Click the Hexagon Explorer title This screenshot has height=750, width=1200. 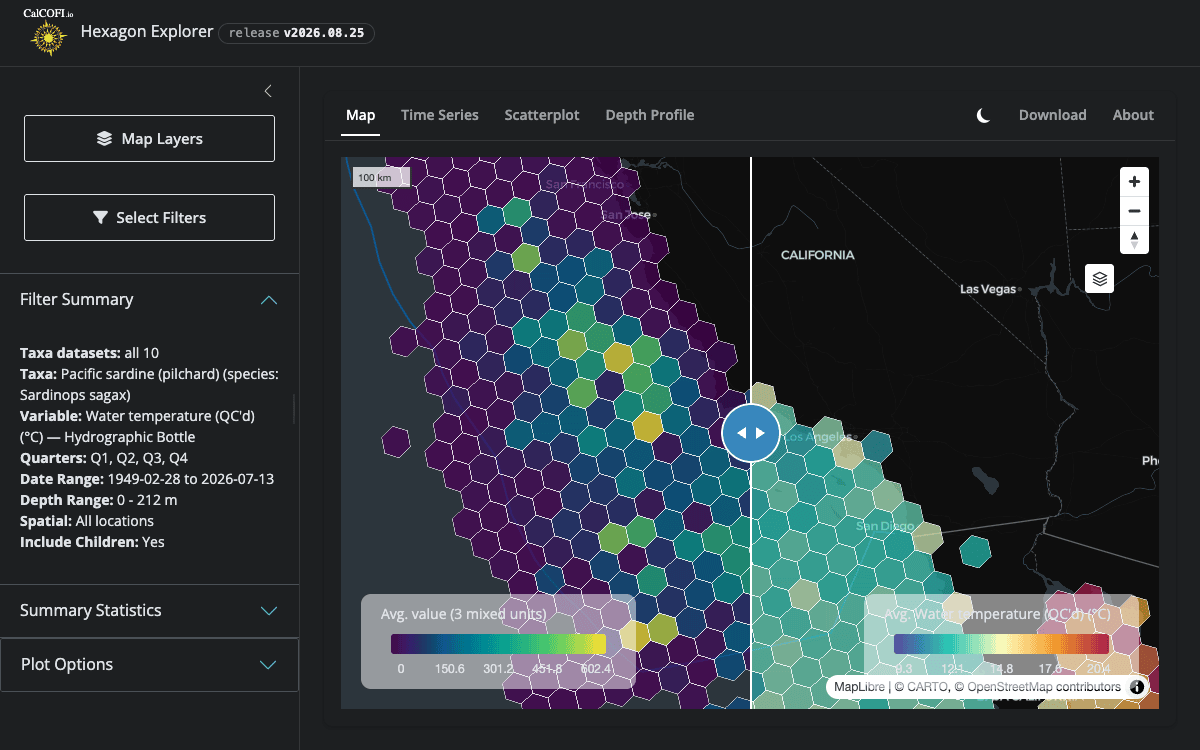(147, 32)
